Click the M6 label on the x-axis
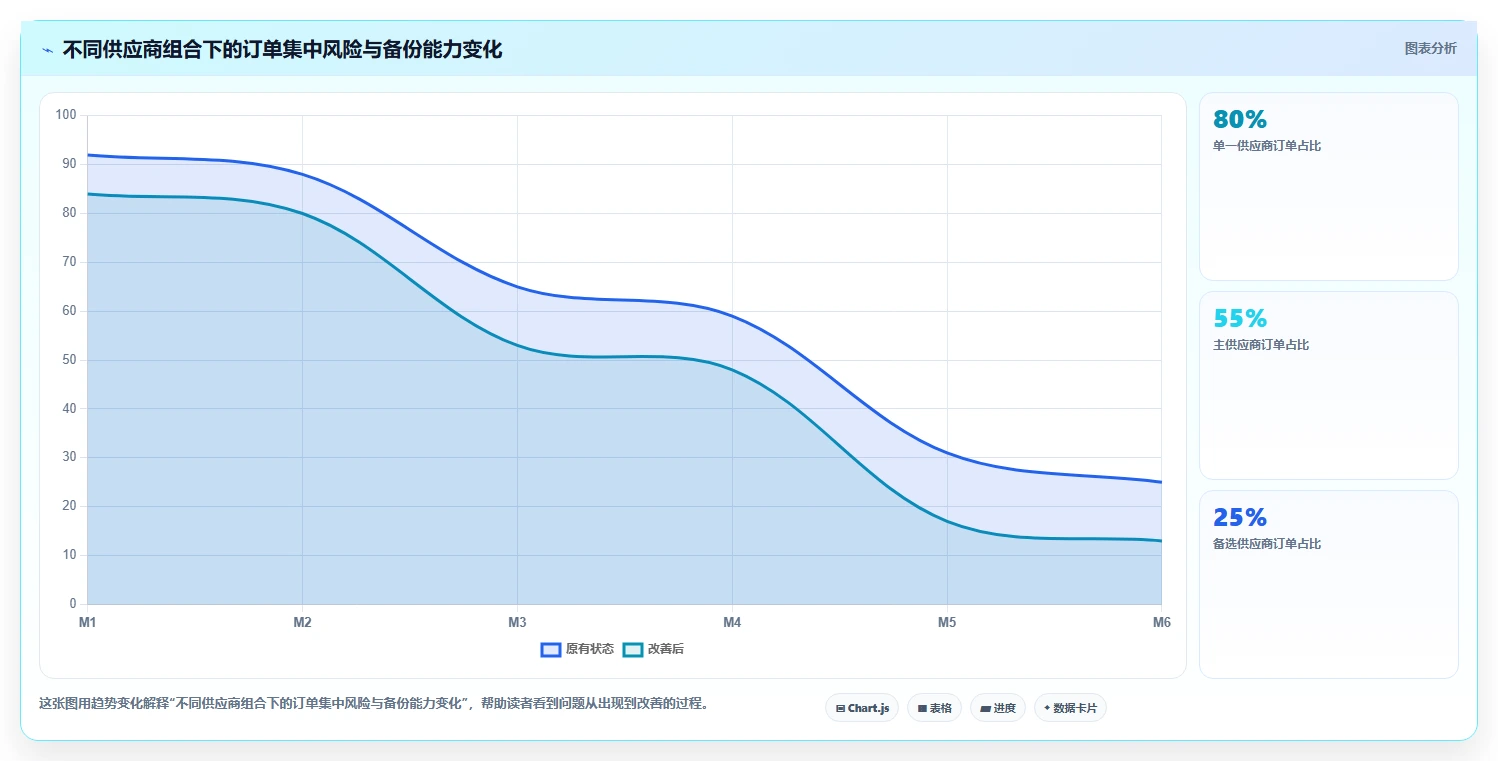This screenshot has height=761, width=1498. point(1161,622)
